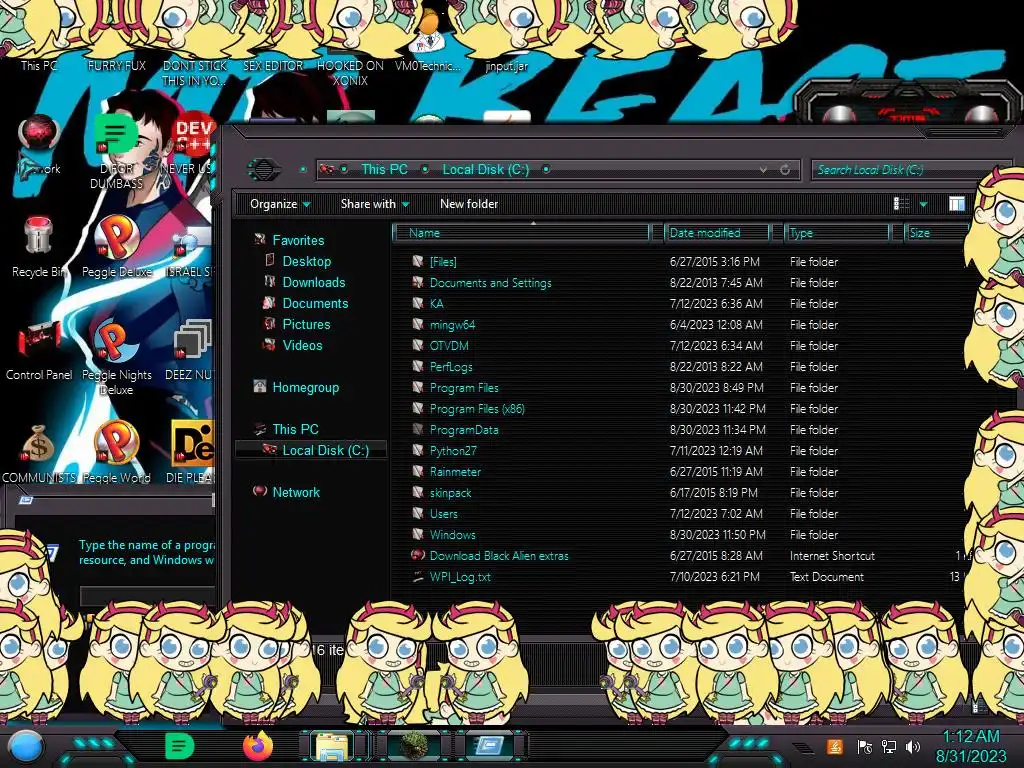Select the Program Files (x86) folder

477,409
